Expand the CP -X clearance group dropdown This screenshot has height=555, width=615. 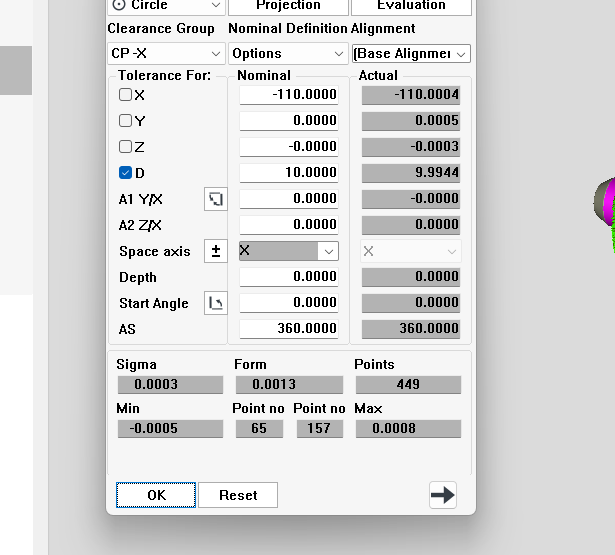(166, 53)
